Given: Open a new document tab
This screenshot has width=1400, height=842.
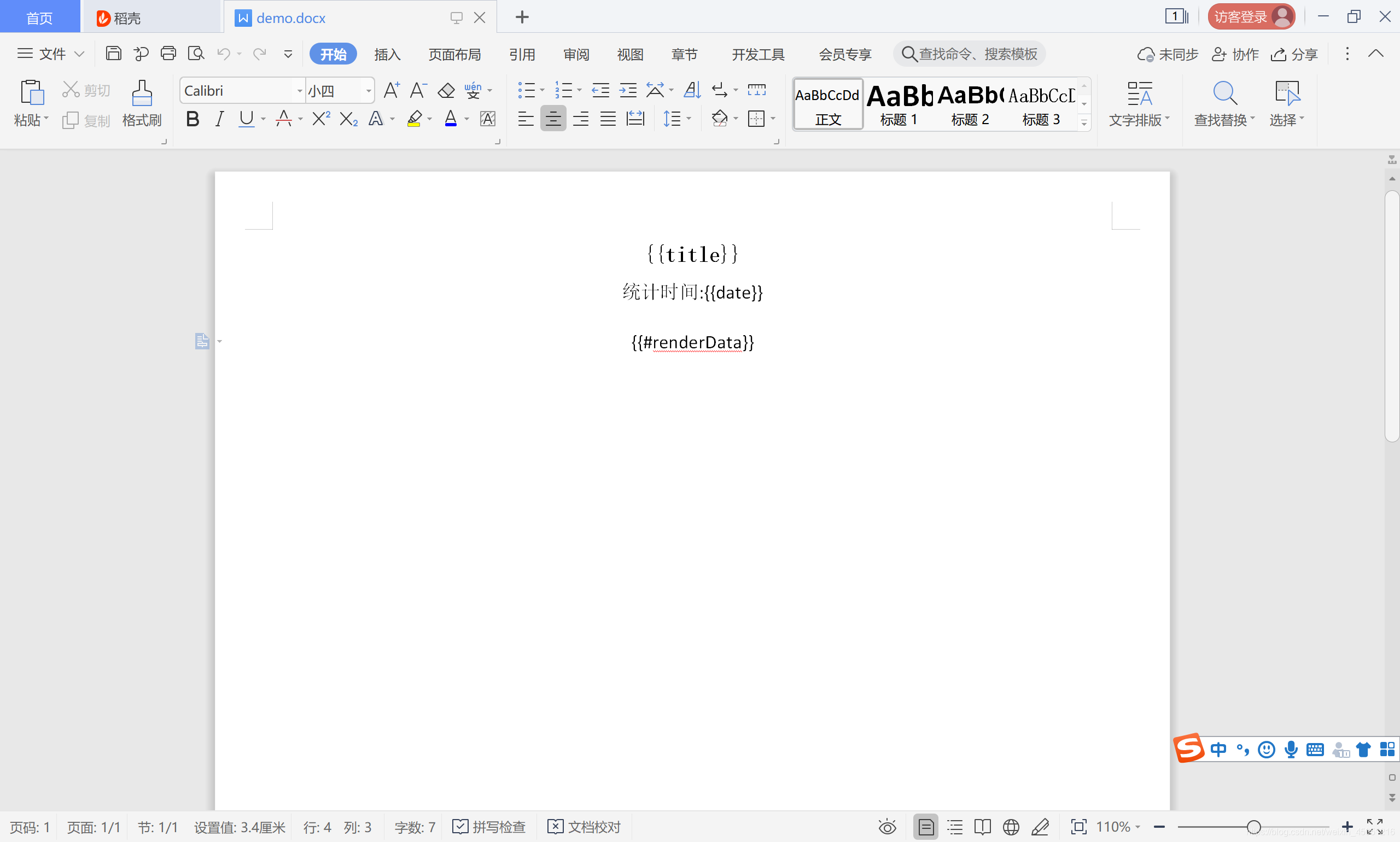Looking at the screenshot, I should [522, 17].
